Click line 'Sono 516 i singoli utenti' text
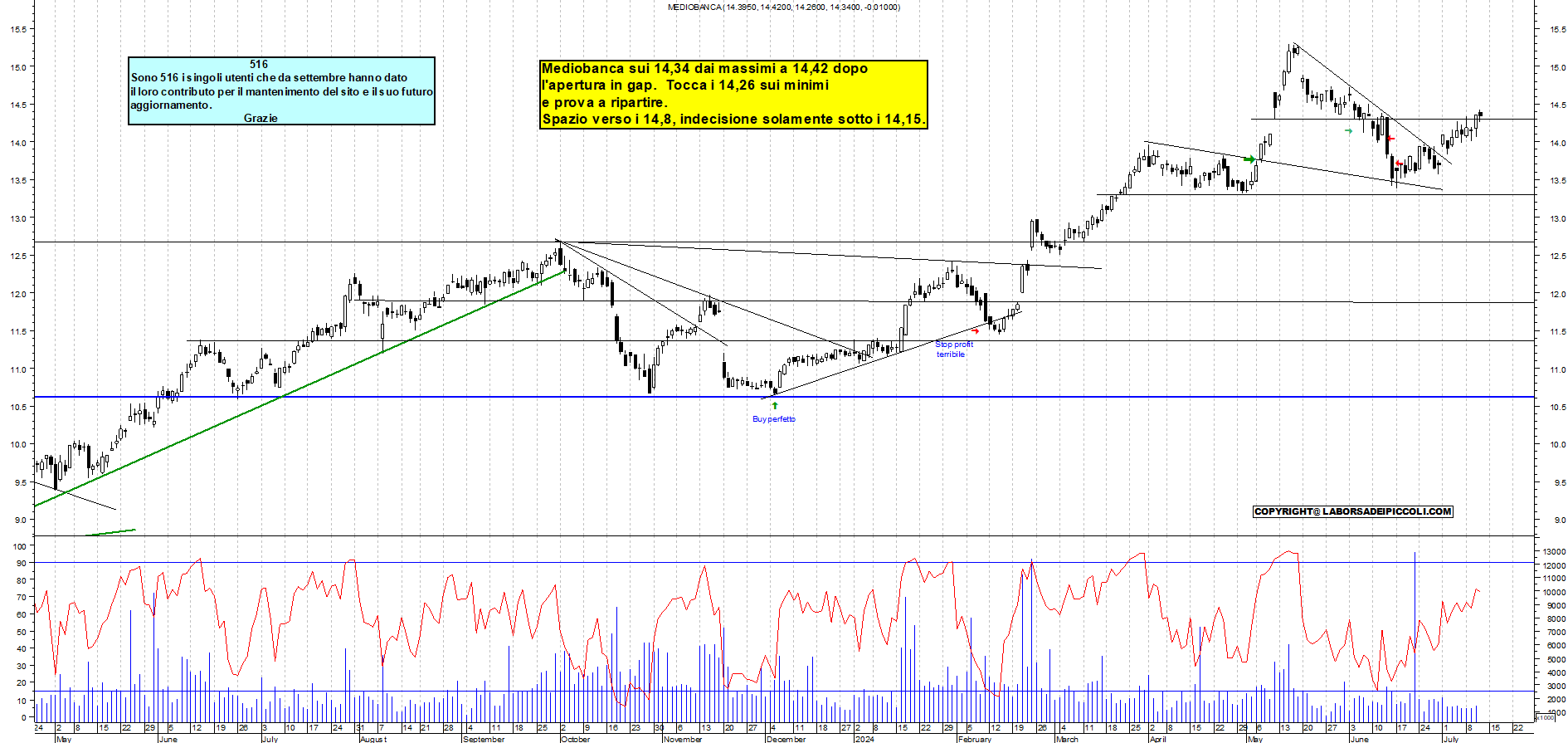 pos(269,77)
